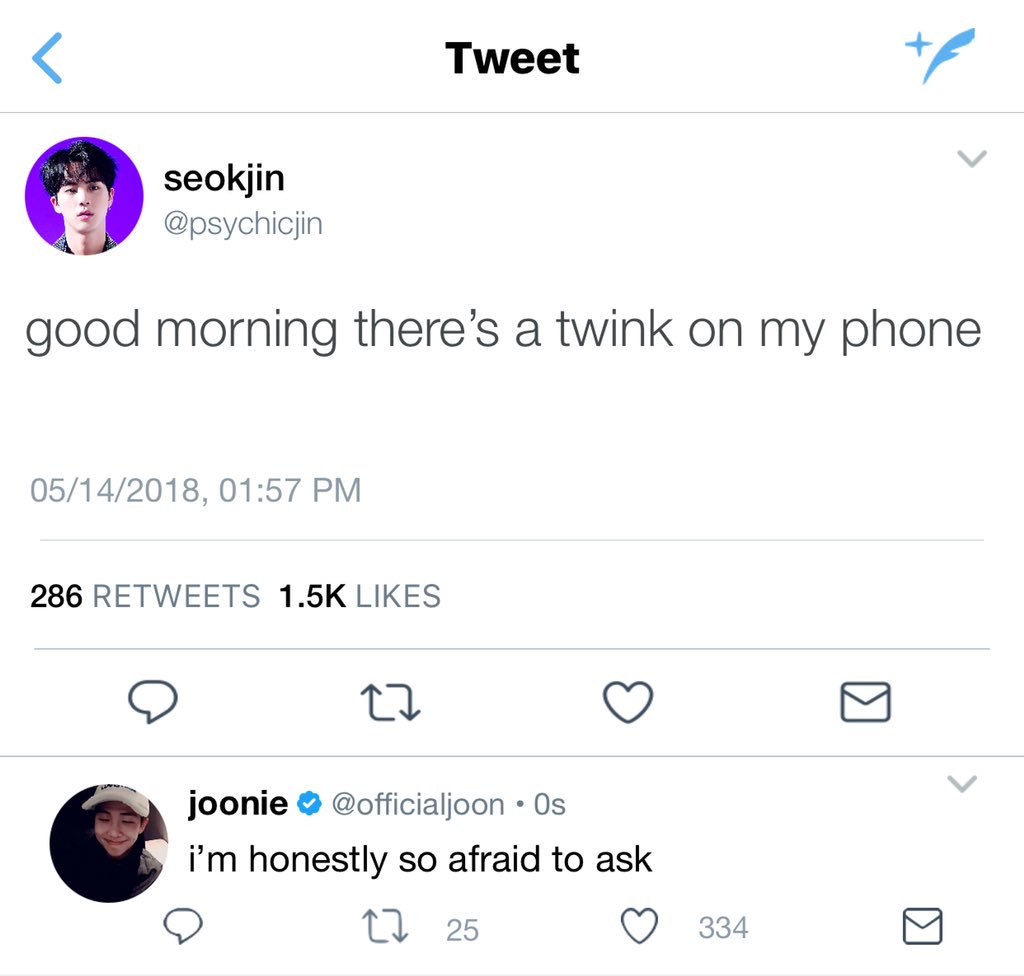Open the @psychicjin handle
Screen dimensions: 1024x976
[x=243, y=224]
